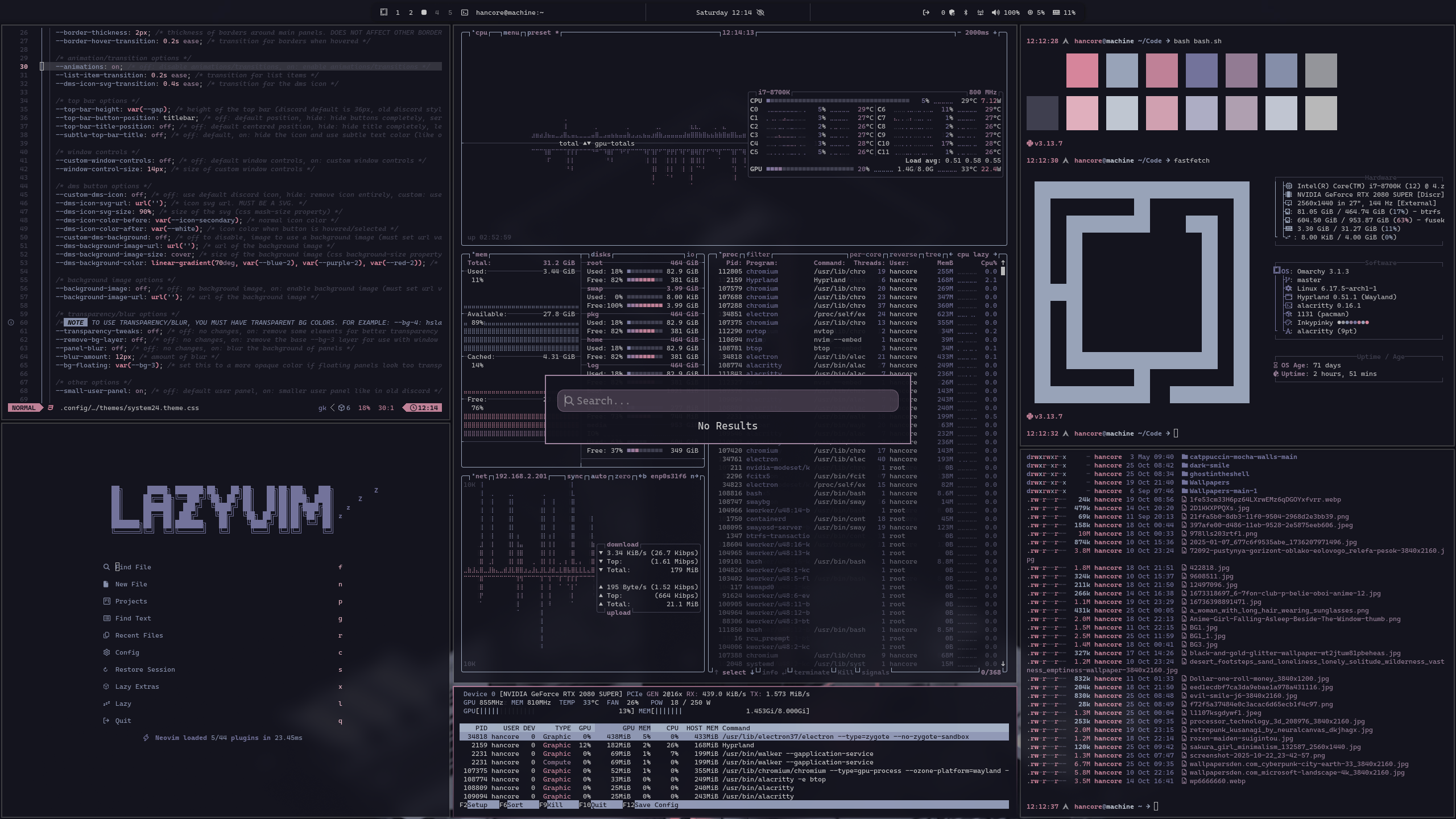The image size is (1456, 819).
Task: Click the plus next to 2000ms in btop
Action: [x=995, y=32]
